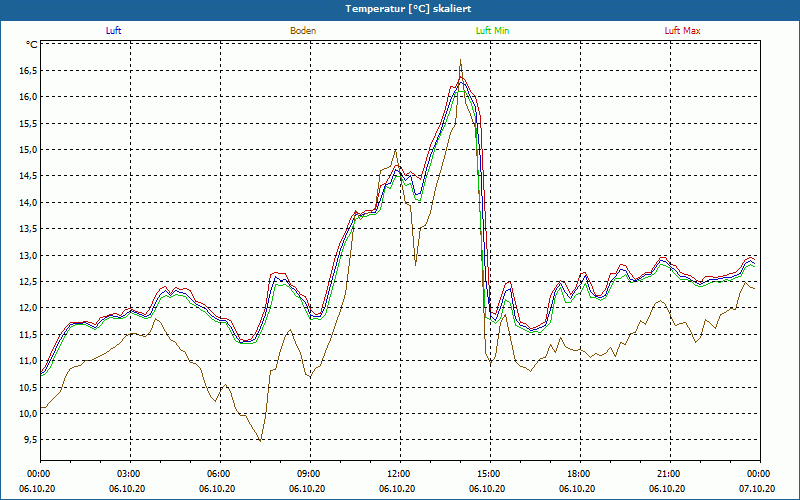This screenshot has height=500, width=800.
Task: Click the 9,5 y-axis value
Action: tap(30, 440)
